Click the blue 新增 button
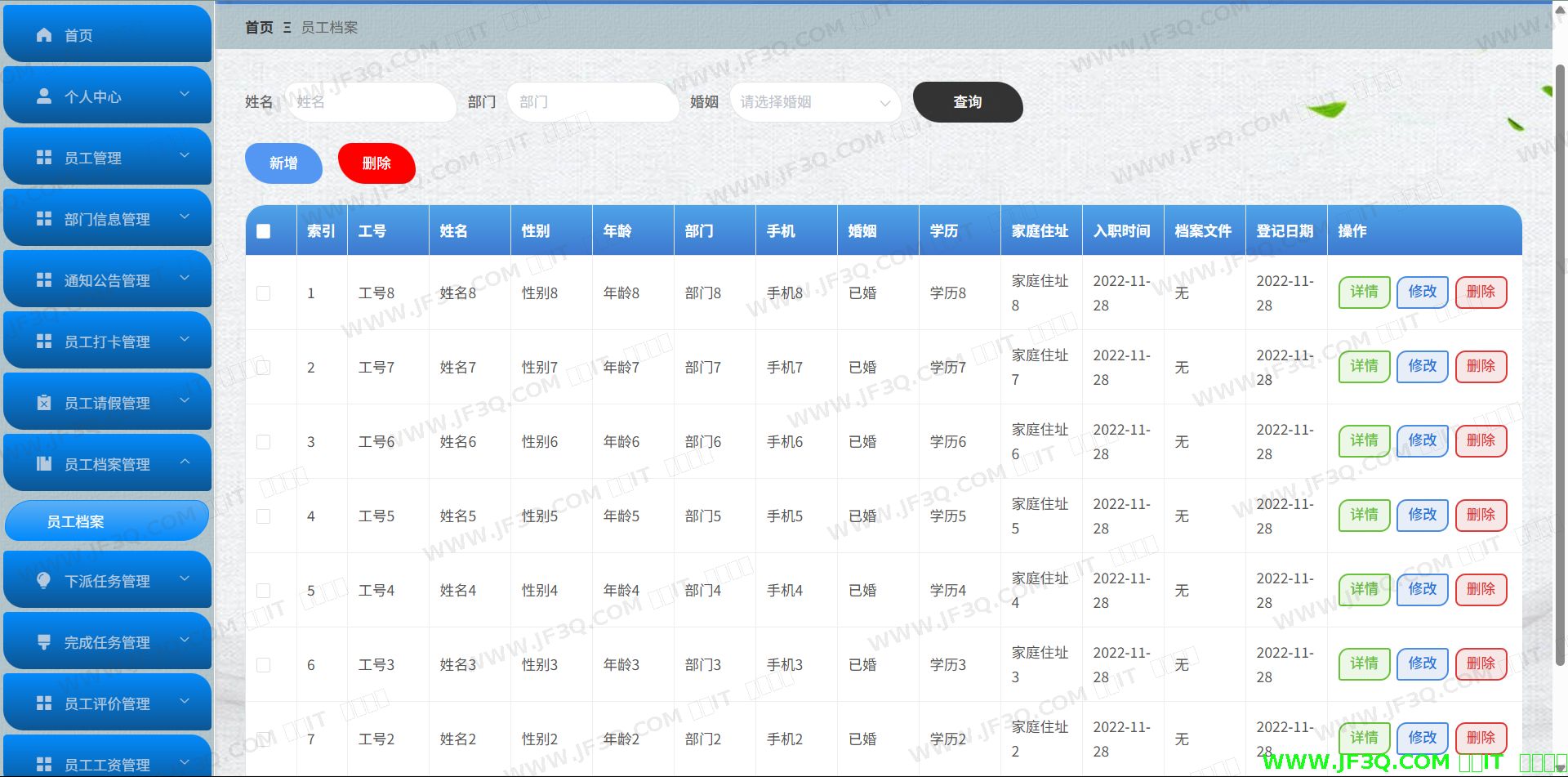This screenshot has width=1568, height=777. coord(283,163)
